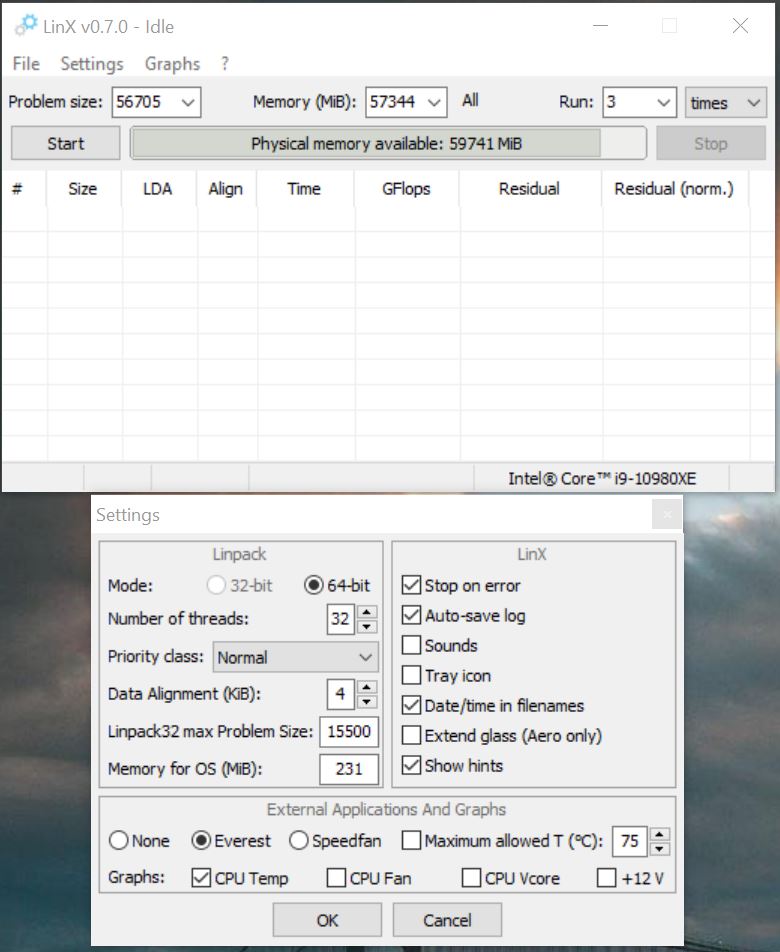The image size is (780, 952).
Task: Click the LinX gear icon in title bar
Action: click(x=26, y=25)
